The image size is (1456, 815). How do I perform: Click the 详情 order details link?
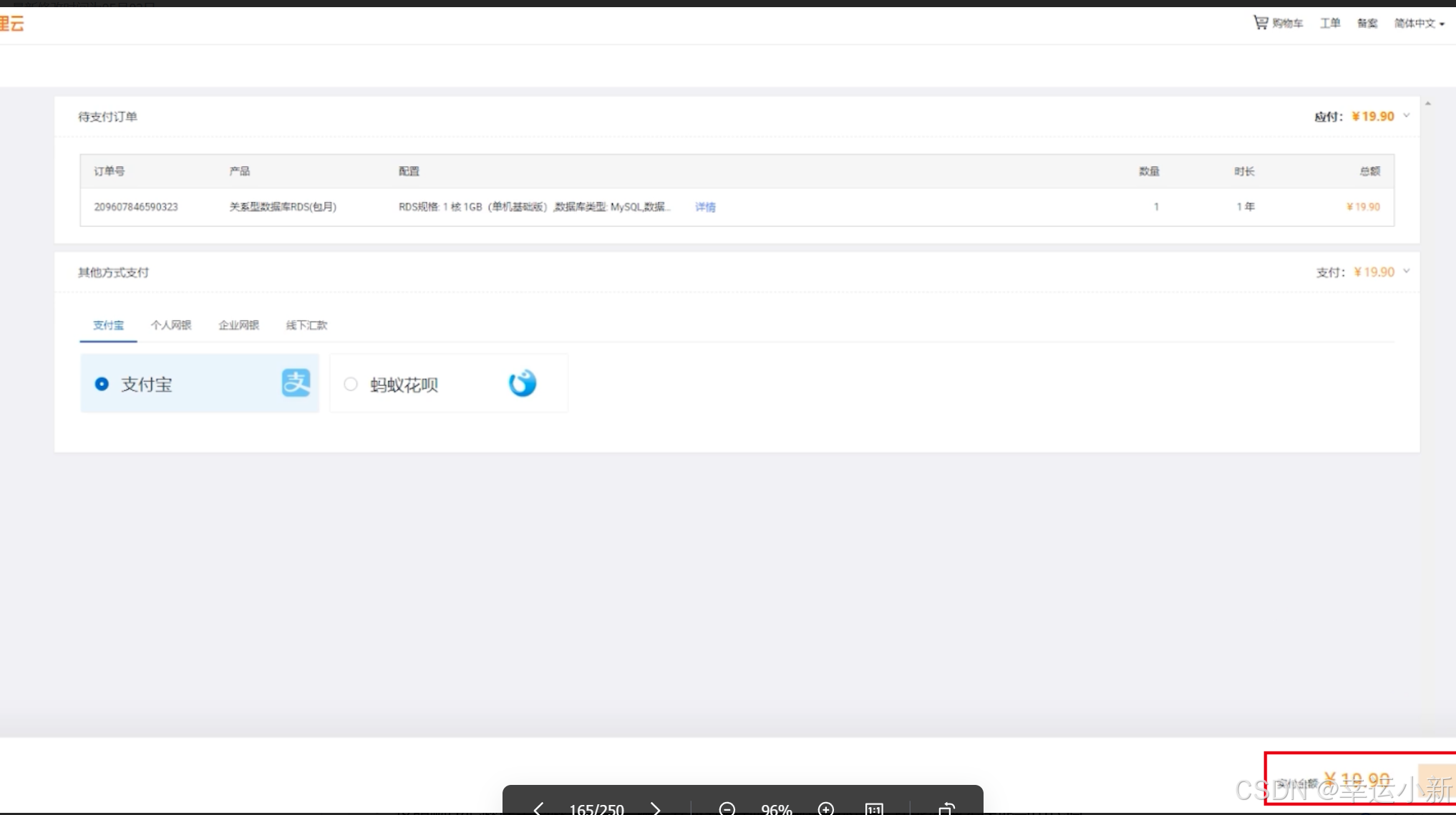pyautogui.click(x=705, y=207)
